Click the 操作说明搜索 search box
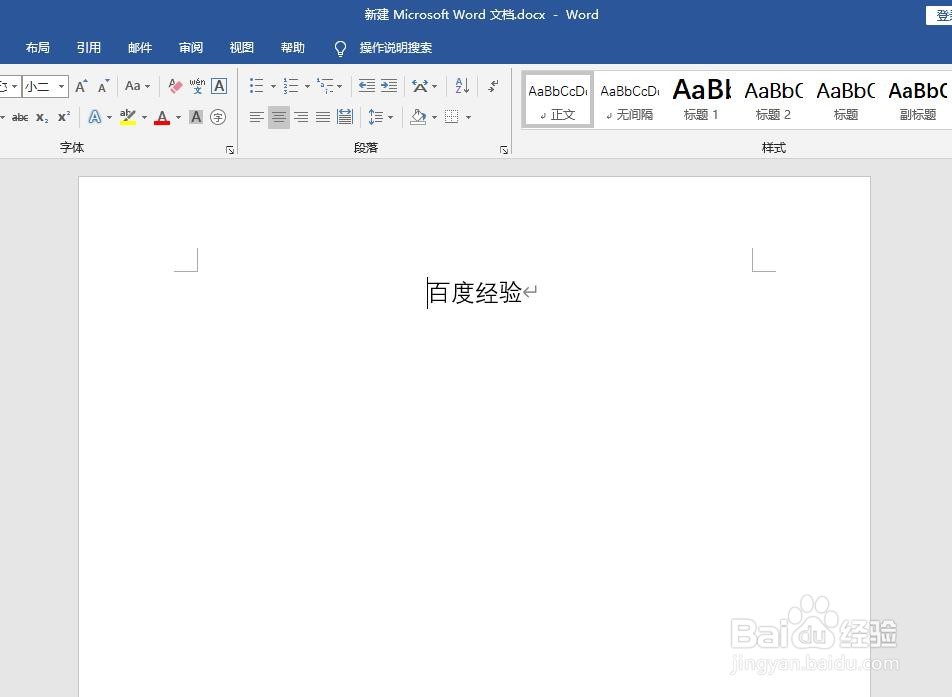 pos(395,47)
